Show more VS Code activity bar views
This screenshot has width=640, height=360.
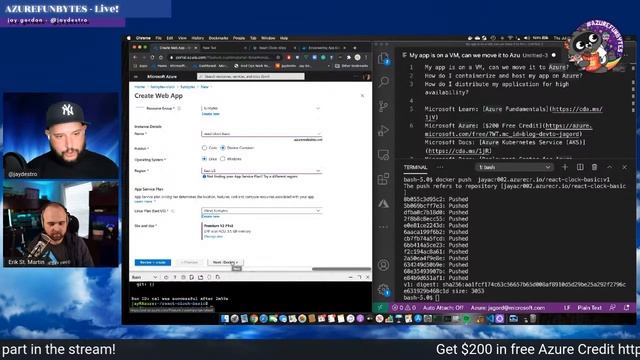383,227
